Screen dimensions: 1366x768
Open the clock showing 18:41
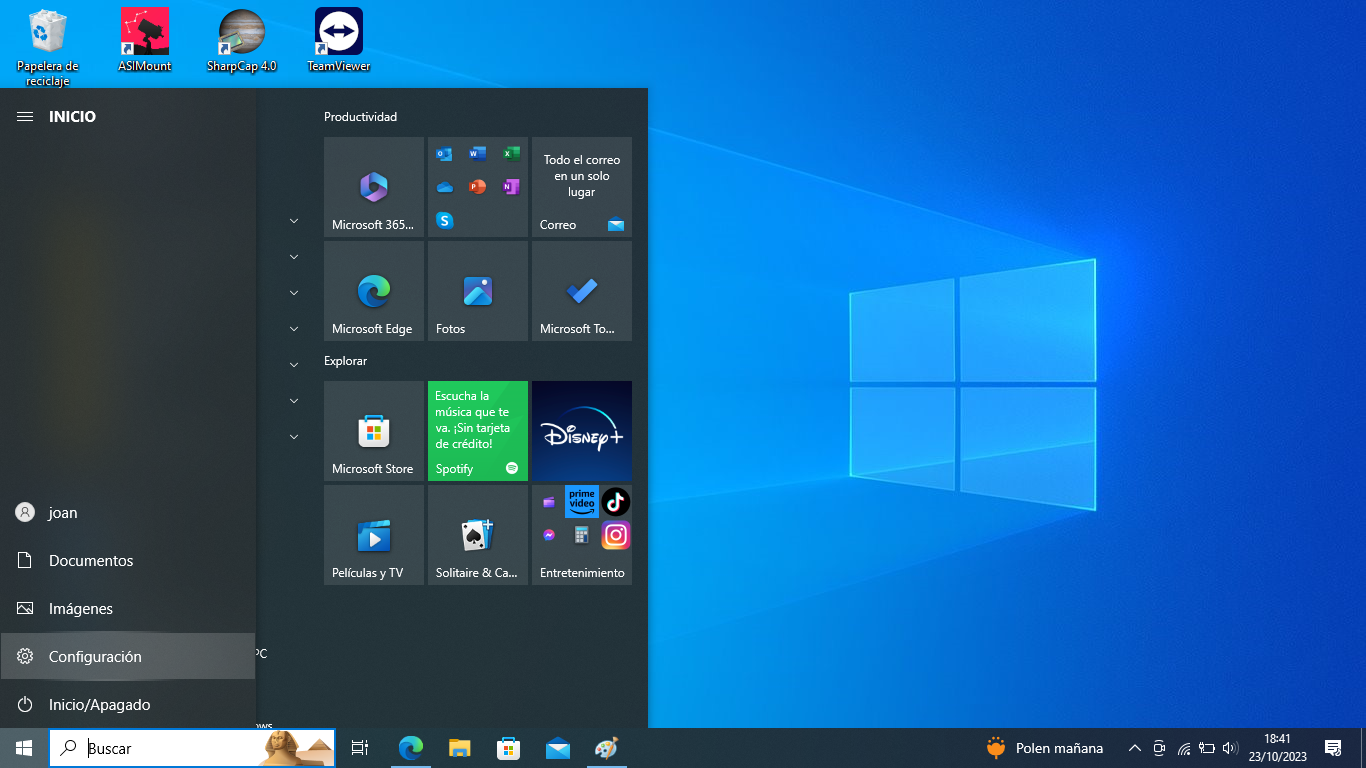pos(1277,748)
